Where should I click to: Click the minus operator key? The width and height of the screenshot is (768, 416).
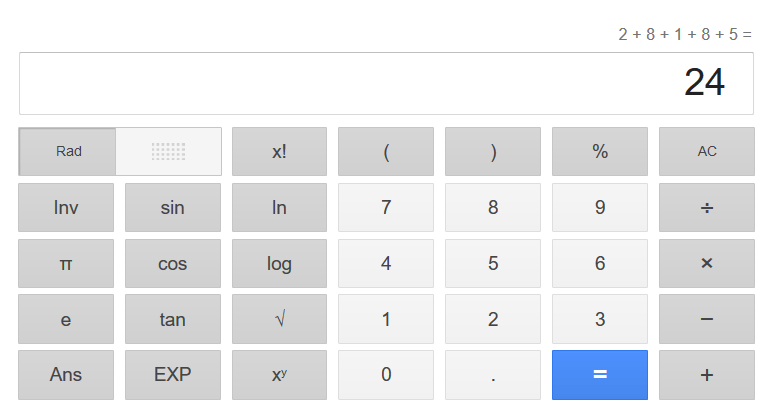click(x=706, y=320)
